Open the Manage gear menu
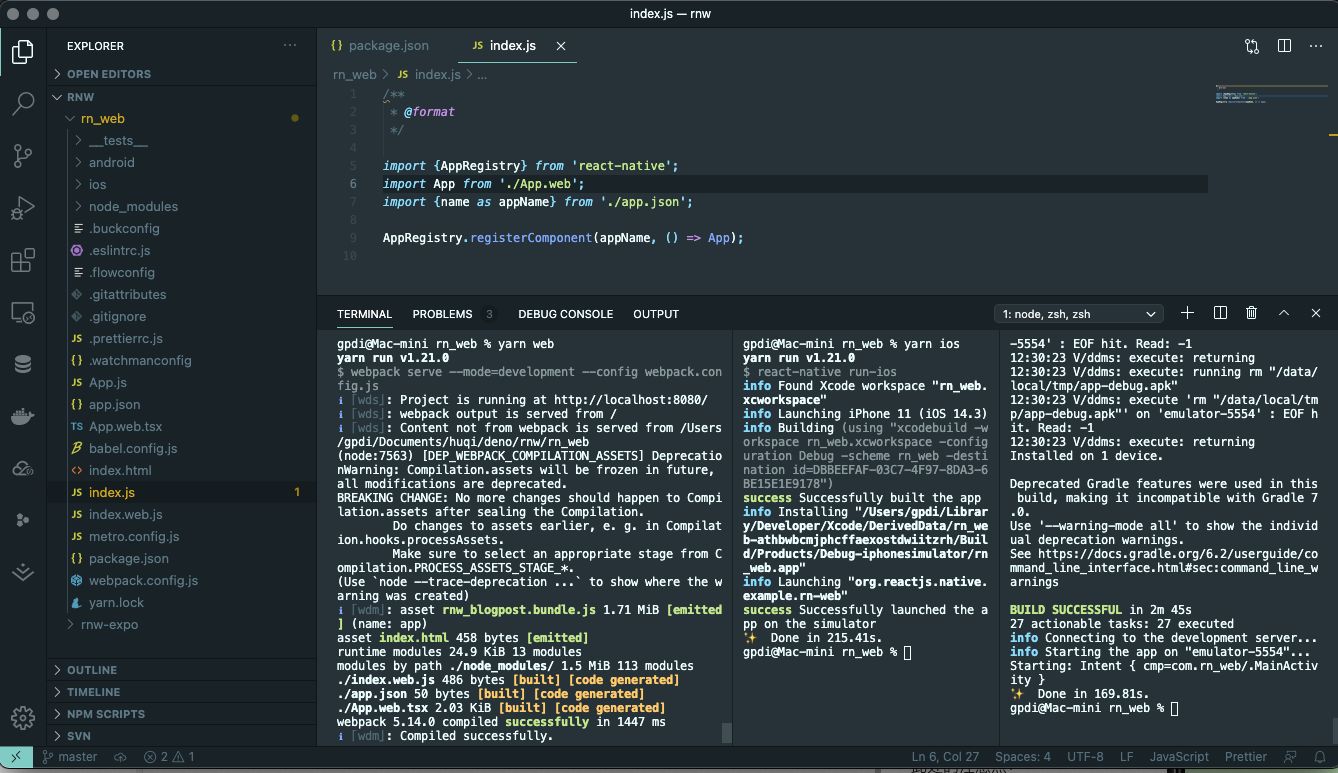The height and width of the screenshot is (773, 1338). click(22, 718)
